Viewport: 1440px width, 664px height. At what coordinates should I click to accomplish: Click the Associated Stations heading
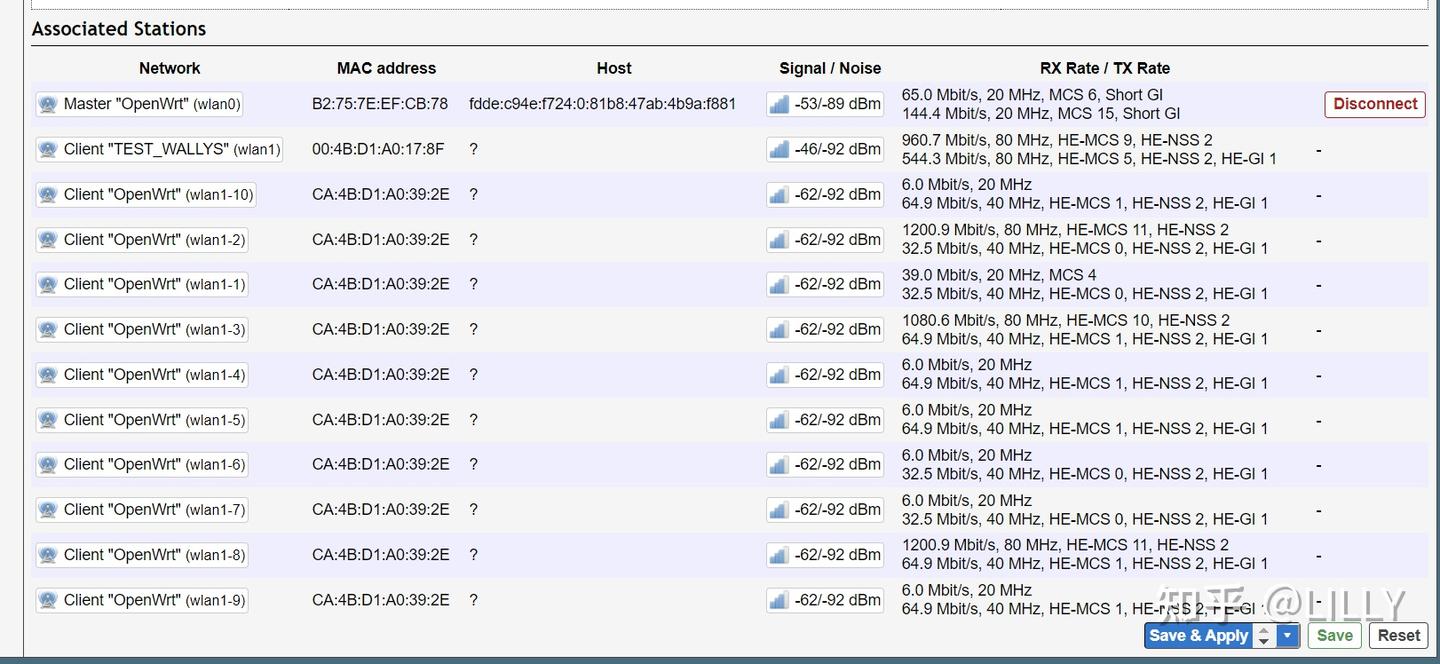119,29
